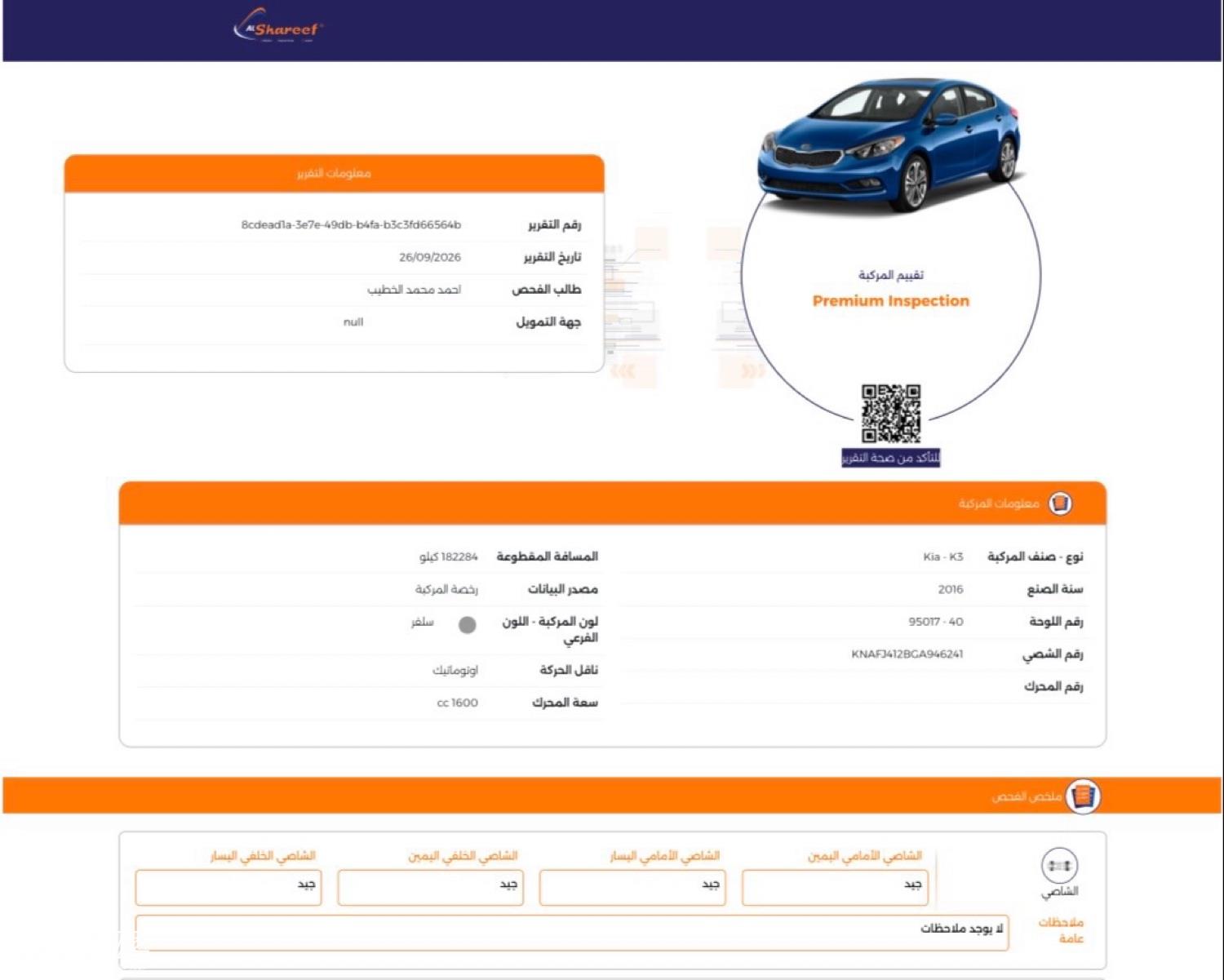Viewport: 1224px width, 980px height.
Task: Click the chassis number KNAFJ412BGA946241
Action: [907, 654]
